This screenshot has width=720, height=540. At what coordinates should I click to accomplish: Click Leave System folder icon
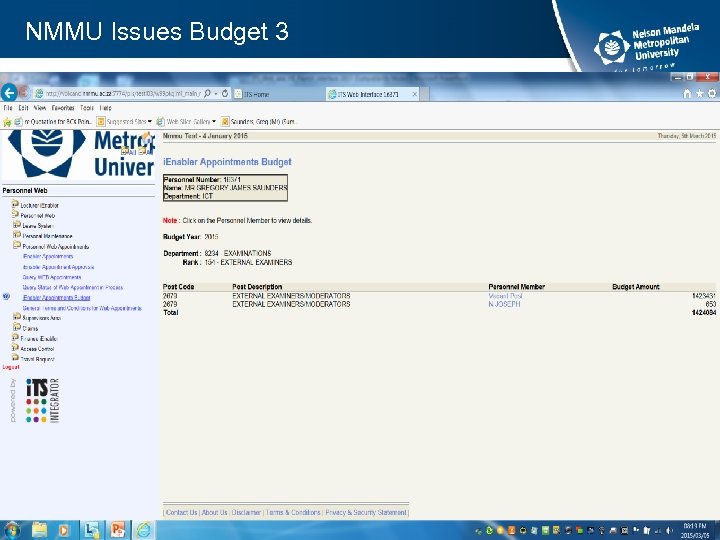[x=17, y=225]
